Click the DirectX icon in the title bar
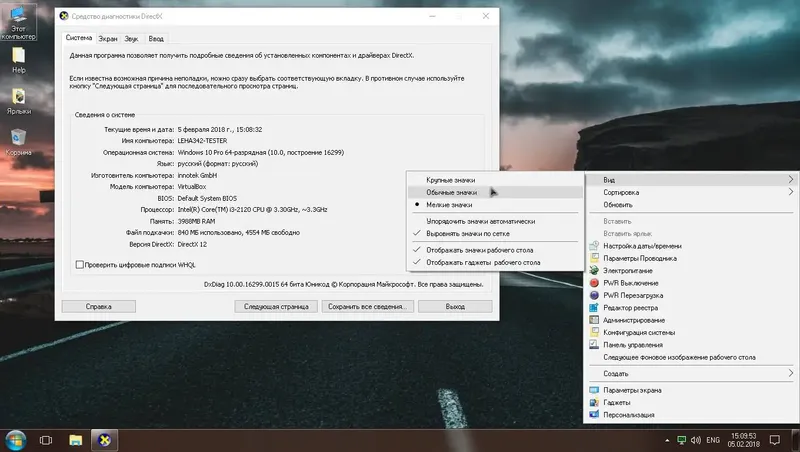The height and width of the screenshot is (452, 800). 64,16
